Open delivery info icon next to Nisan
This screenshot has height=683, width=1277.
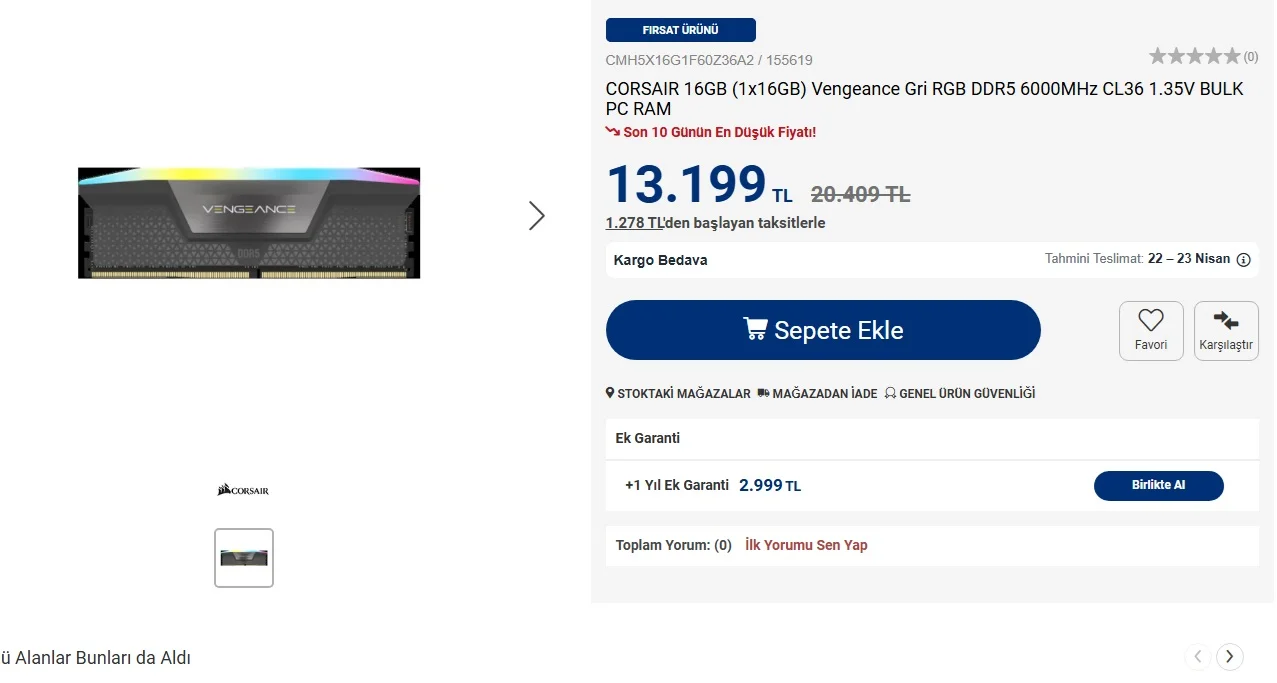pyautogui.click(x=1244, y=260)
